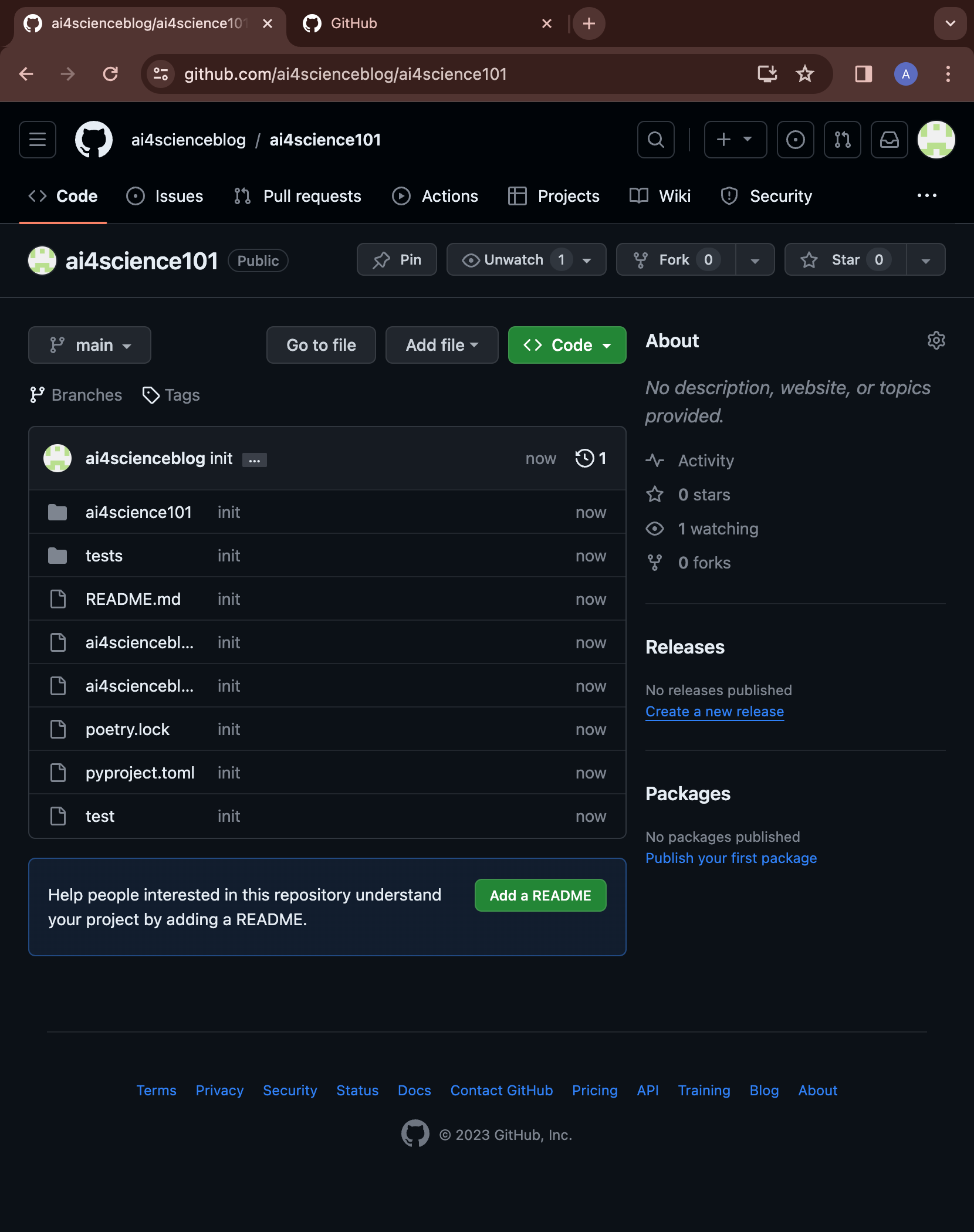Click the Add a README button
Screen dimensions: 974x1232
pos(540,895)
